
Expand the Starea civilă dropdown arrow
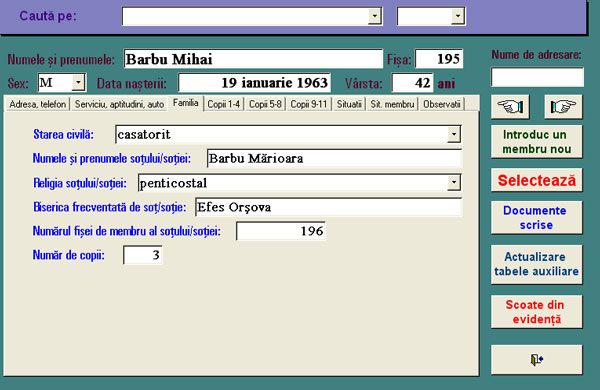454,134
